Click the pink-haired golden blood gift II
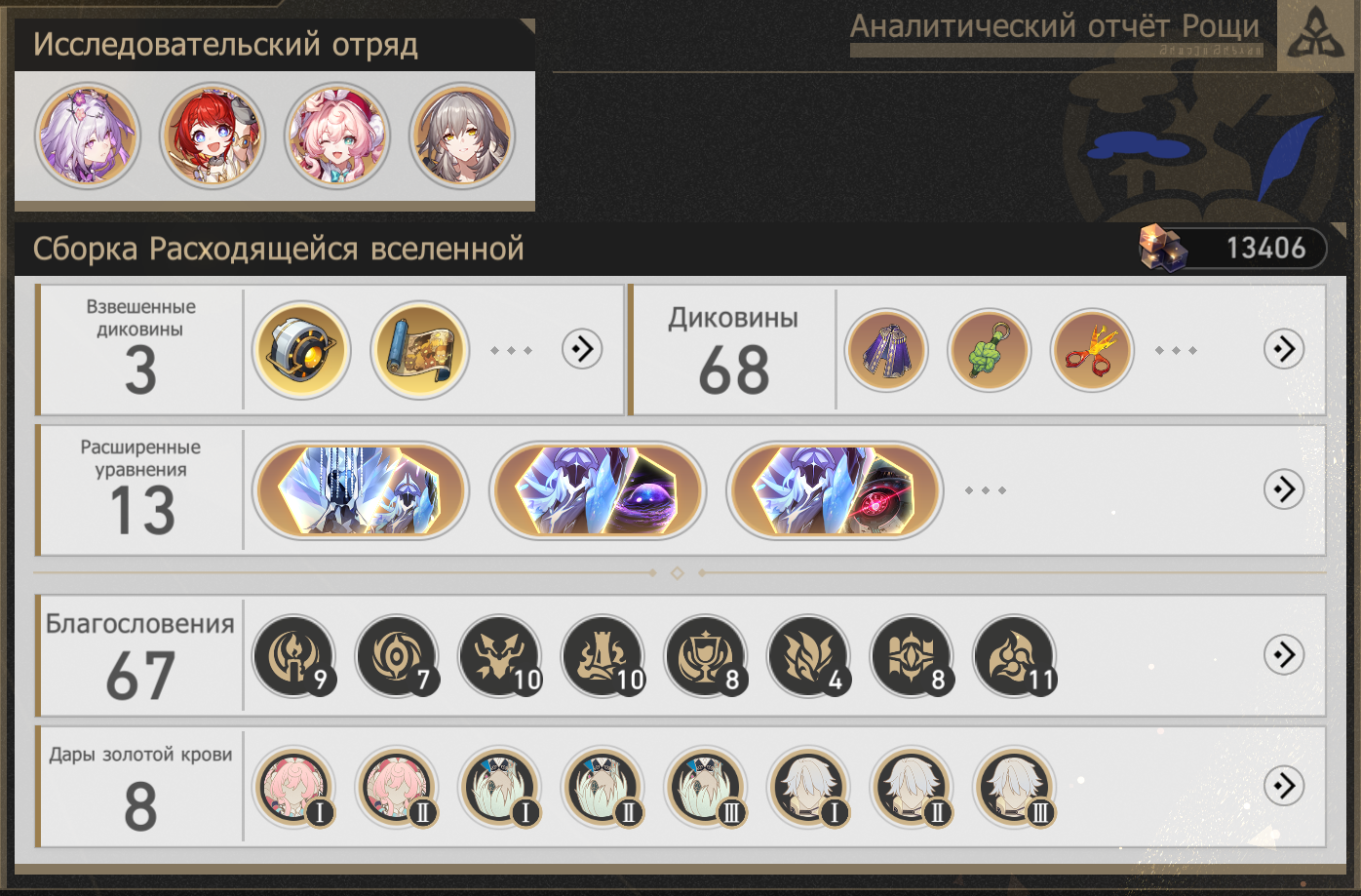Viewport: 1361px width, 896px height. (x=397, y=787)
